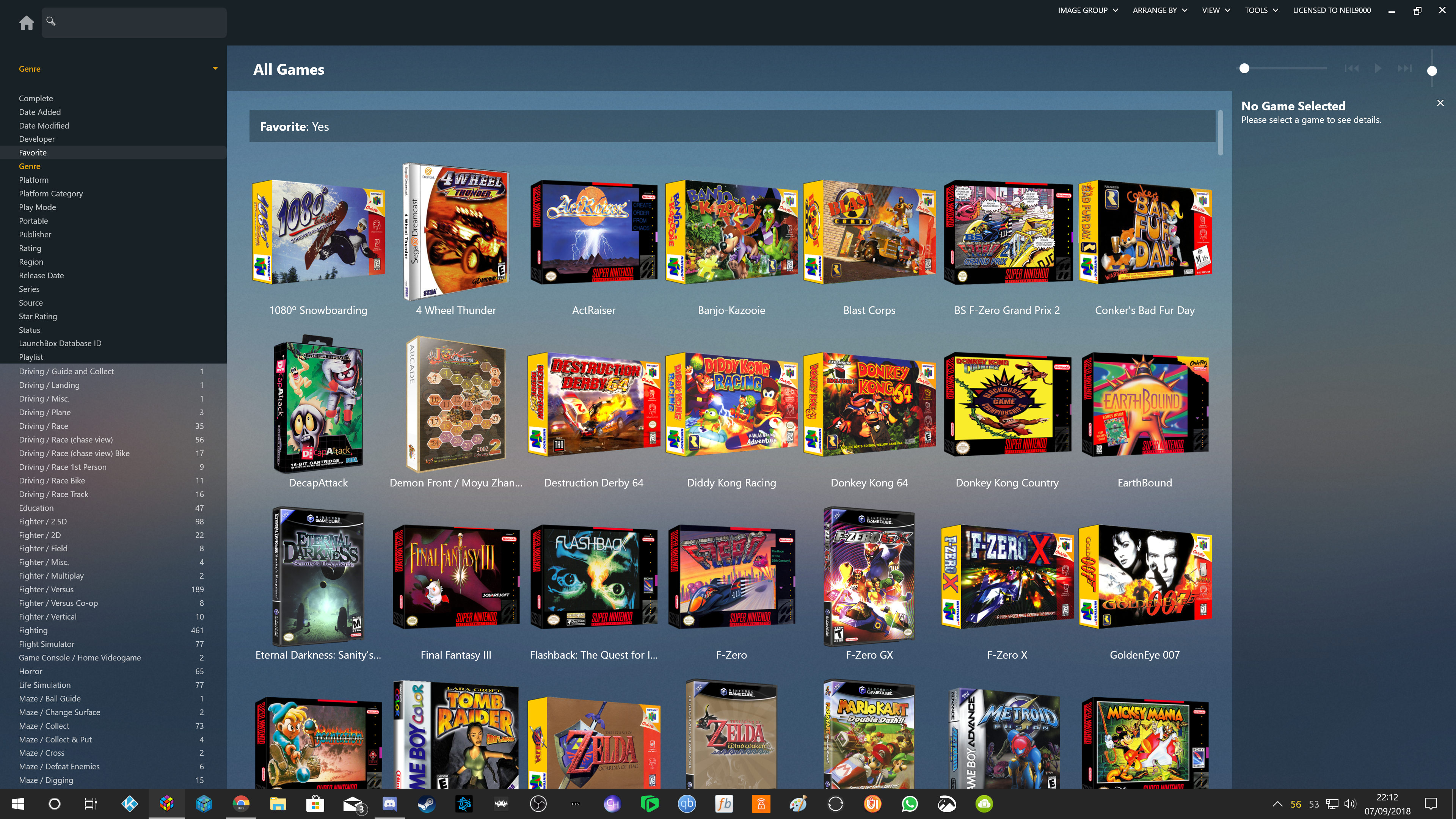Image resolution: width=1456 pixels, height=819 pixels.
Task: Click the games list vertical scrollbar
Action: 1221,133
